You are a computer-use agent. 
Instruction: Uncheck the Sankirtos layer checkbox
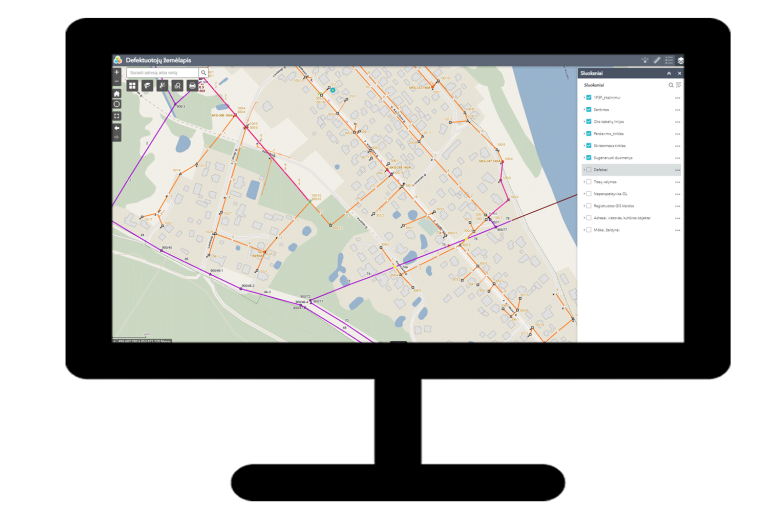pos(589,110)
